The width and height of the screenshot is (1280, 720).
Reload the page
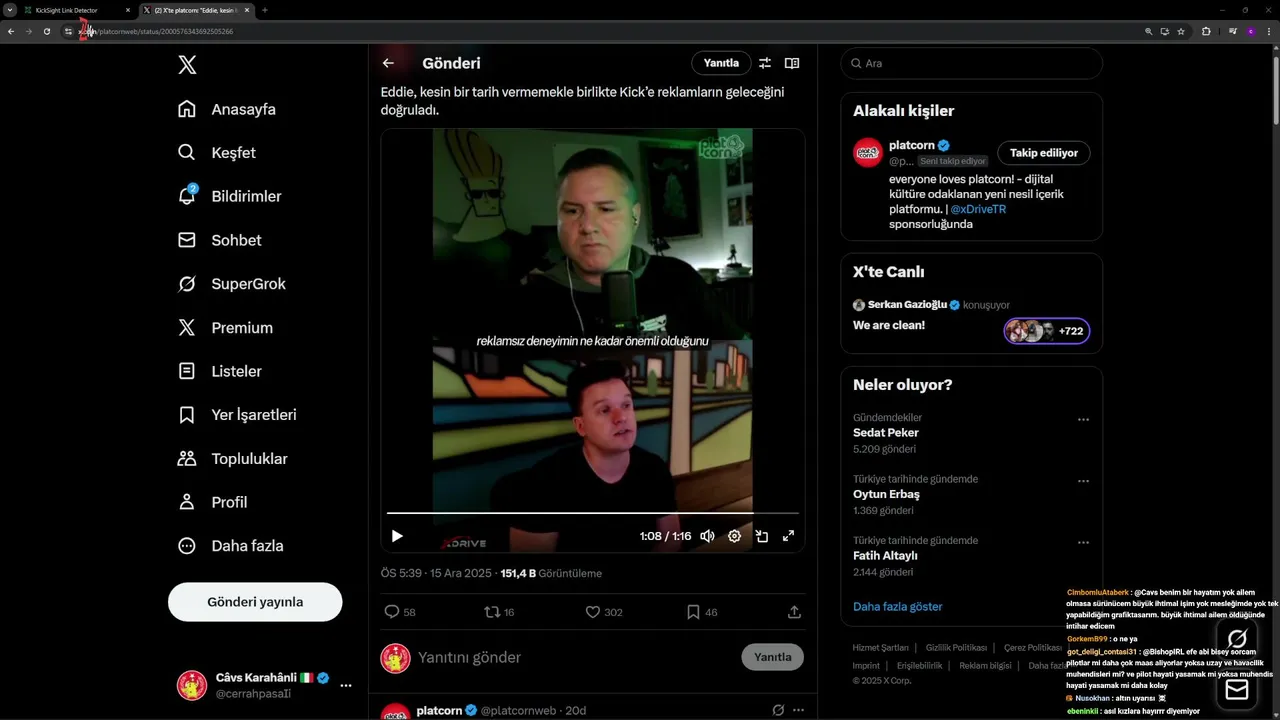click(x=47, y=31)
